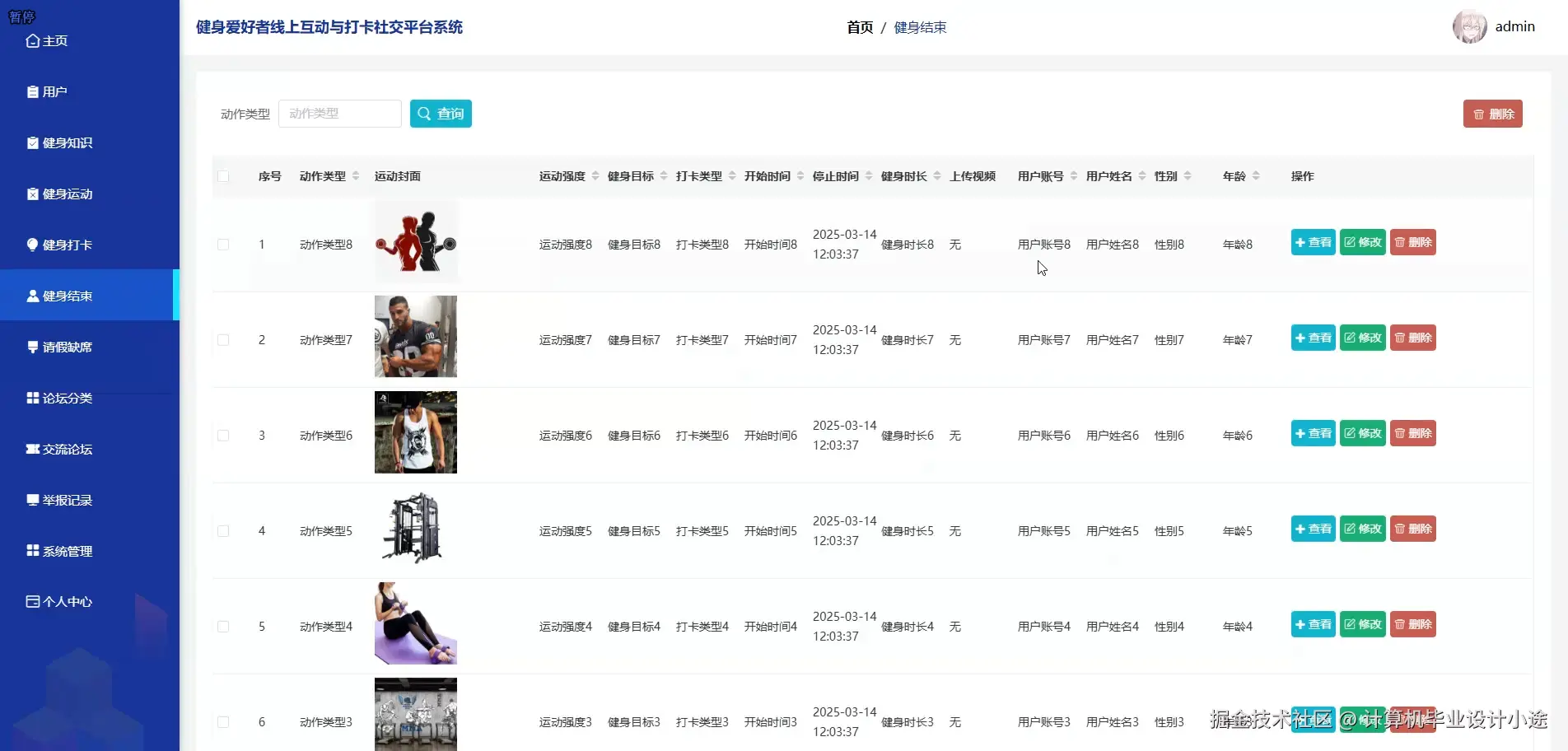
Task: Open 系统管理 using its sidebar icon
Action: tap(31, 550)
